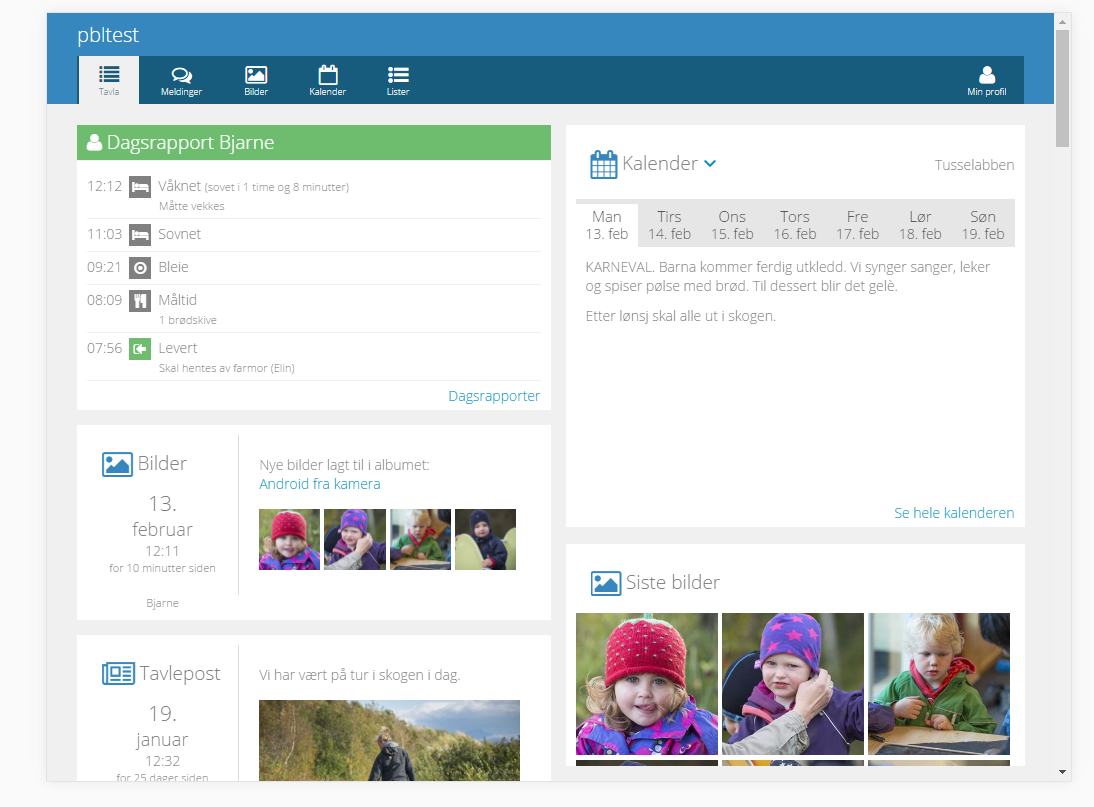Click the calendar icon beside Kalender heading
1094x807 pixels.
click(x=604, y=165)
